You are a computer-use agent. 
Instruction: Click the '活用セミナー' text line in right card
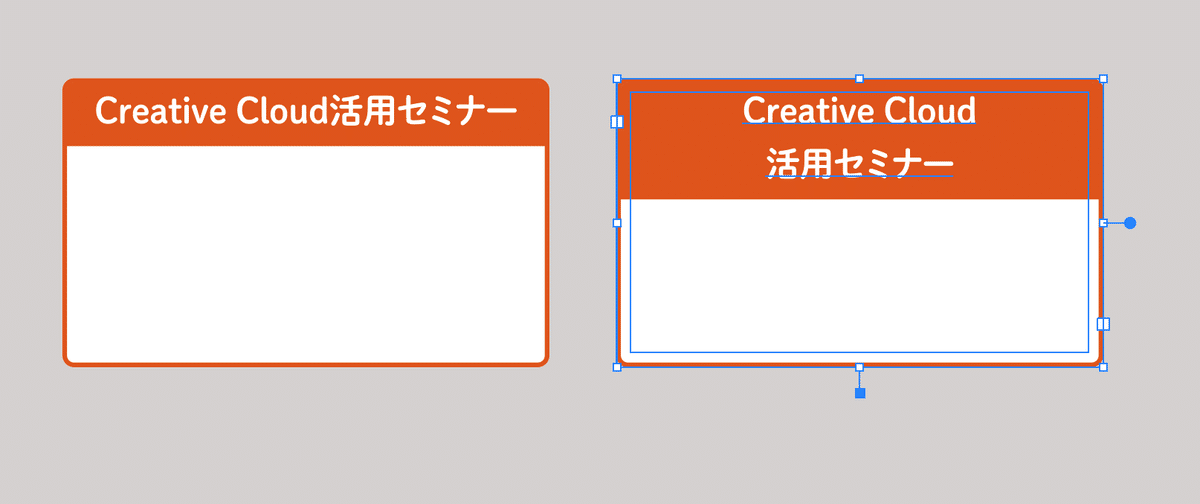click(x=860, y=162)
